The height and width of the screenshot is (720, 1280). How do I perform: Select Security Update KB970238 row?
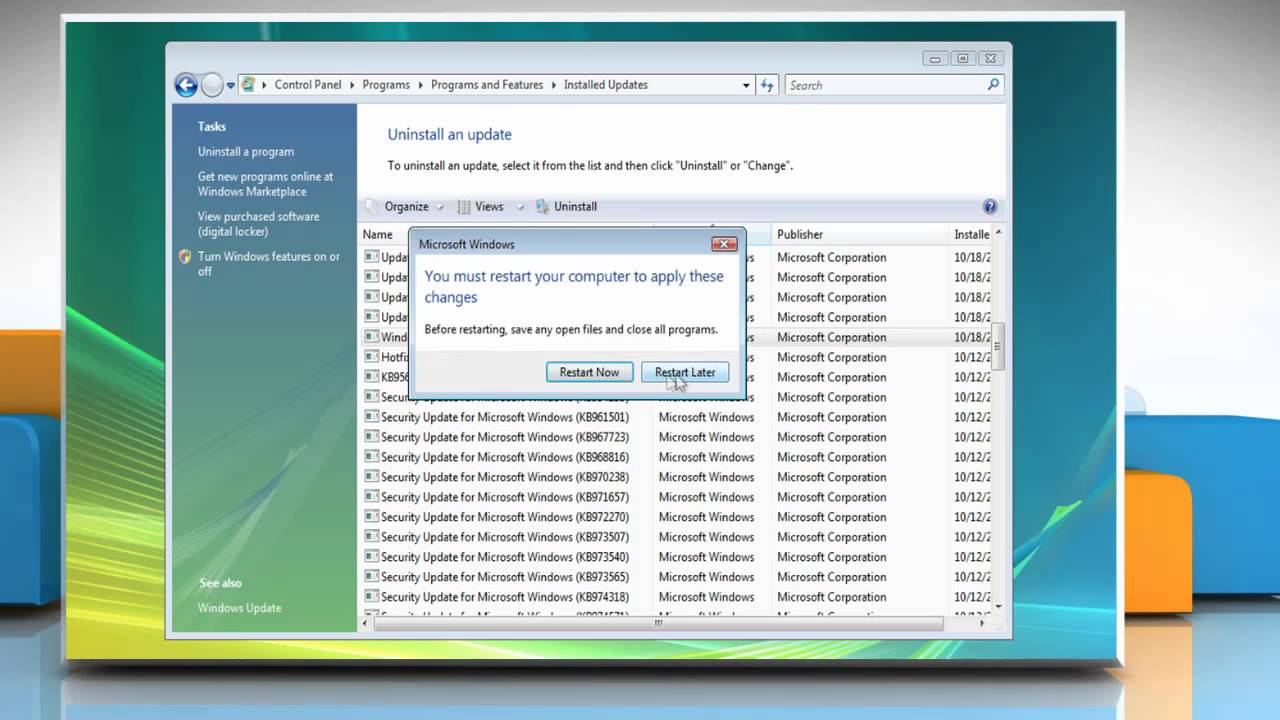point(676,477)
